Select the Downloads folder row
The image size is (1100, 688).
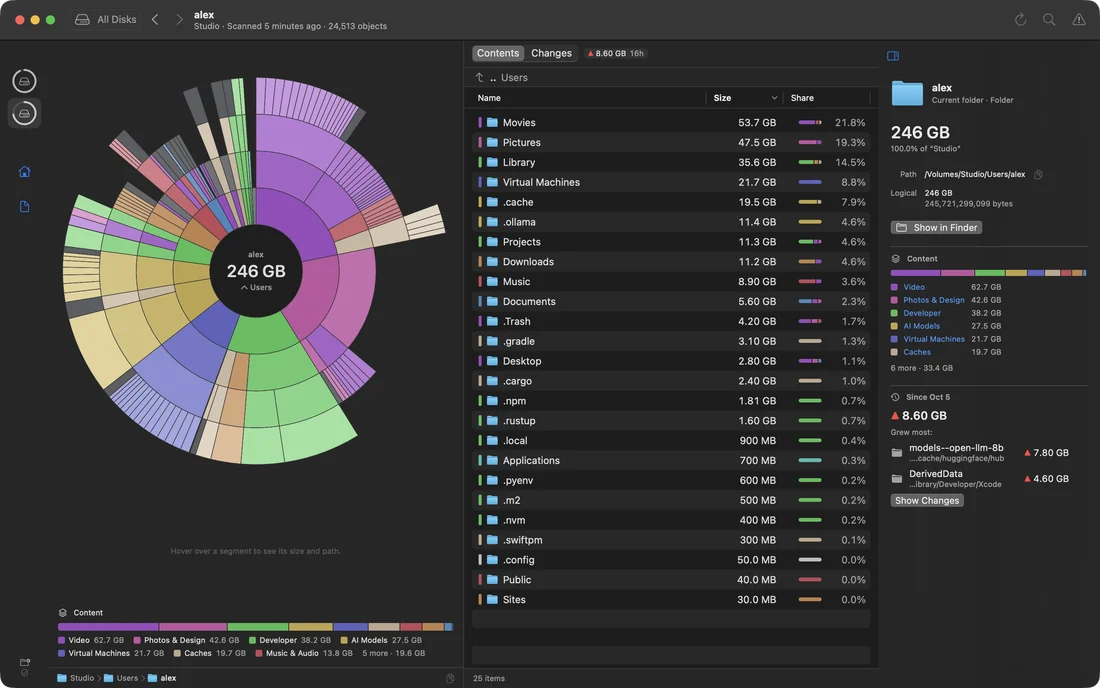671,262
